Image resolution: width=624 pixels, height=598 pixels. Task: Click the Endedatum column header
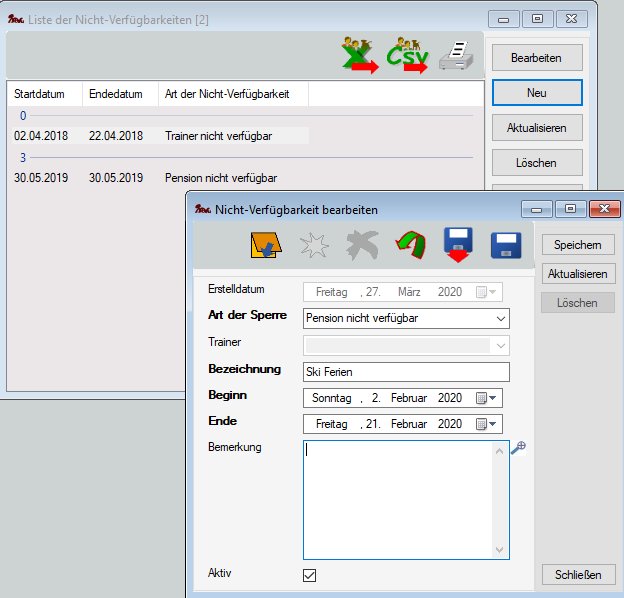(x=116, y=94)
